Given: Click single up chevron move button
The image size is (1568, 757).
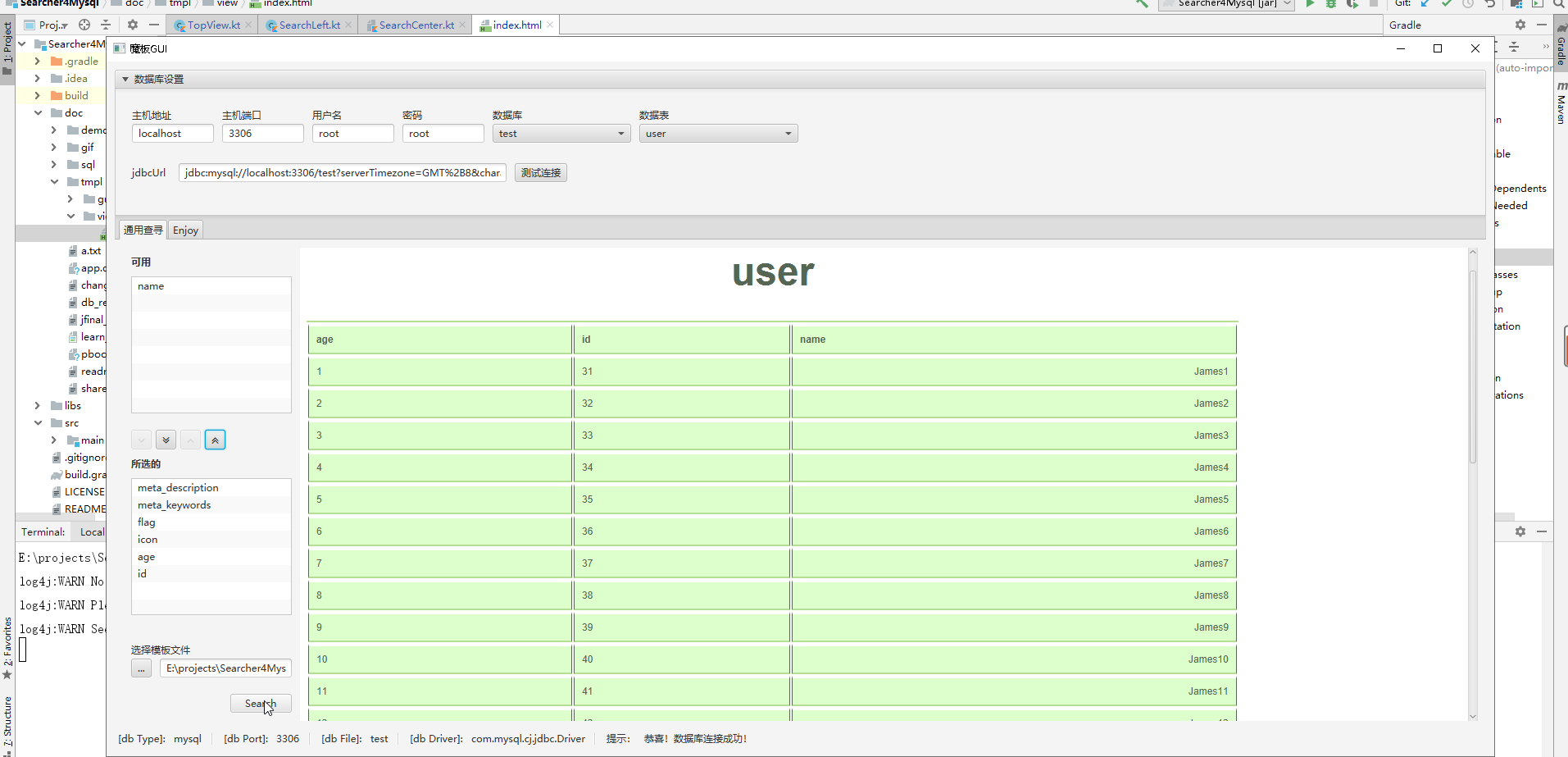Looking at the screenshot, I should (190, 440).
